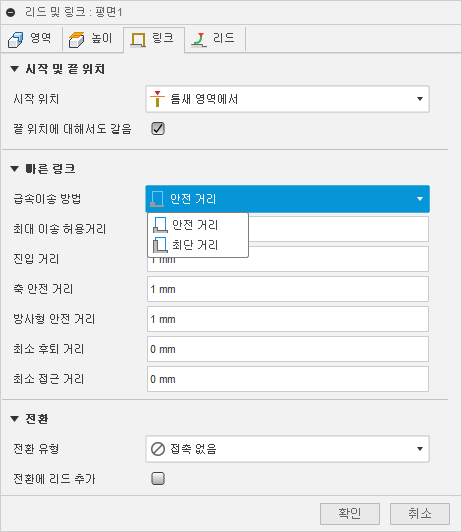The height and width of the screenshot is (532, 462).
Task: Enable 전환에 리드 추가 checkbox
Action: (158, 479)
